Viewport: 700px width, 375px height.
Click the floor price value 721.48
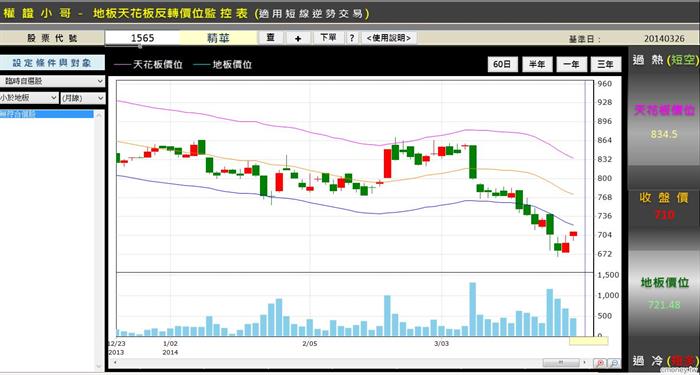point(664,305)
